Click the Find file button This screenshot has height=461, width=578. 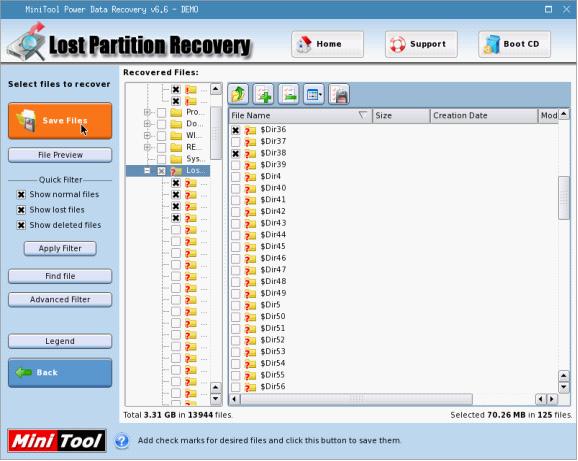point(60,276)
